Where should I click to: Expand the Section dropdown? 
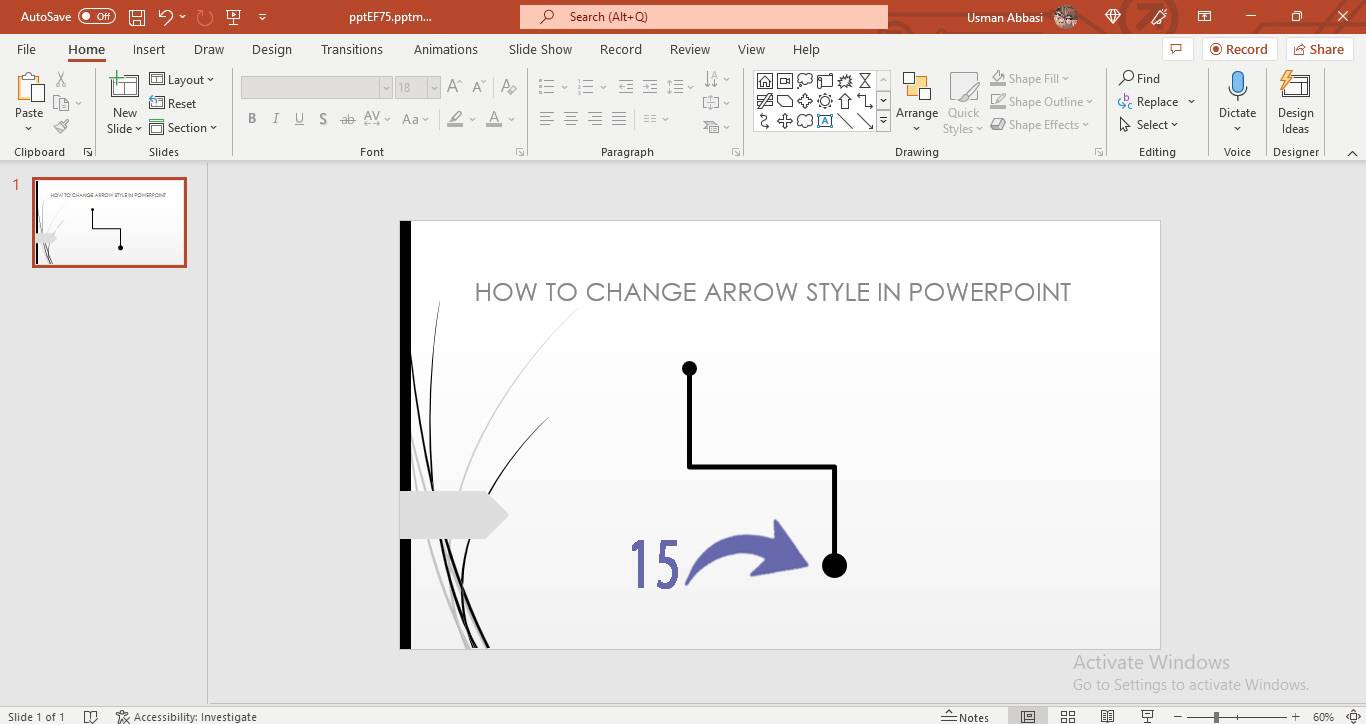coord(184,128)
